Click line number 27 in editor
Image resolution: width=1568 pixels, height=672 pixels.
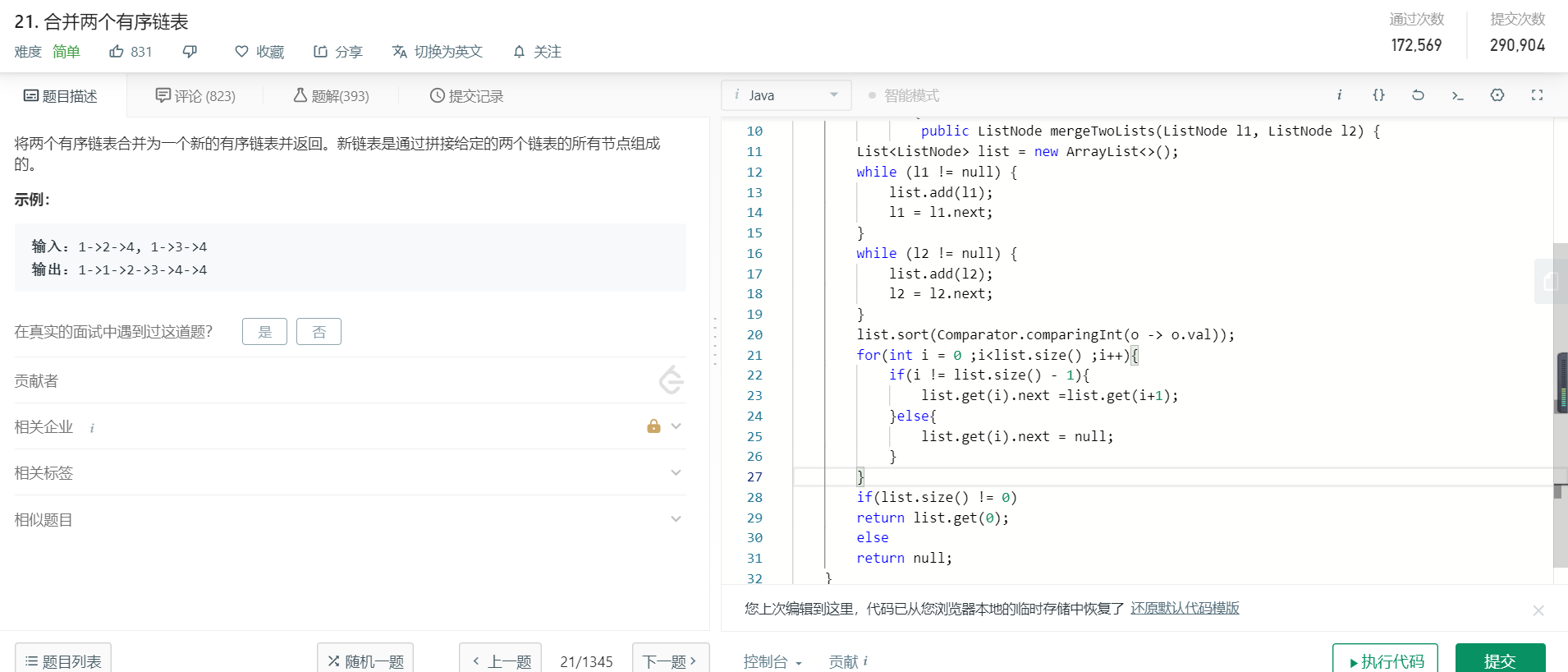pos(754,476)
